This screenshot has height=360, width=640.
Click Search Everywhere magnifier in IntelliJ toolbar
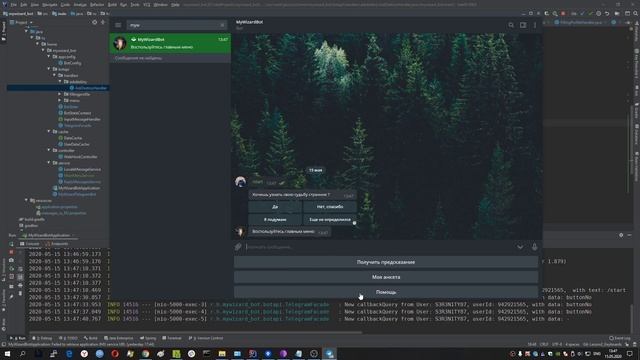click(x=636, y=13)
